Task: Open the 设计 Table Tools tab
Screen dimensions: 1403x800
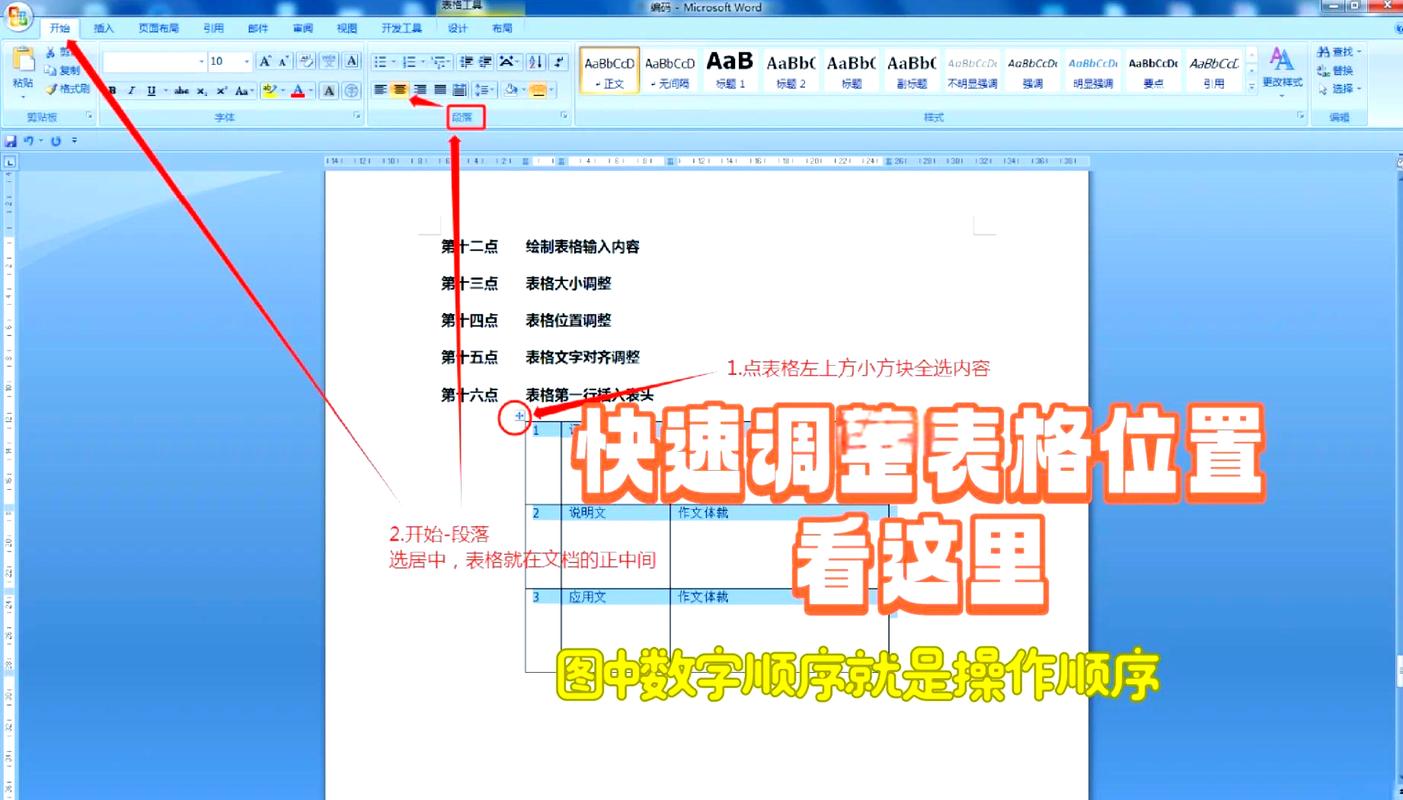Action: pos(458,29)
